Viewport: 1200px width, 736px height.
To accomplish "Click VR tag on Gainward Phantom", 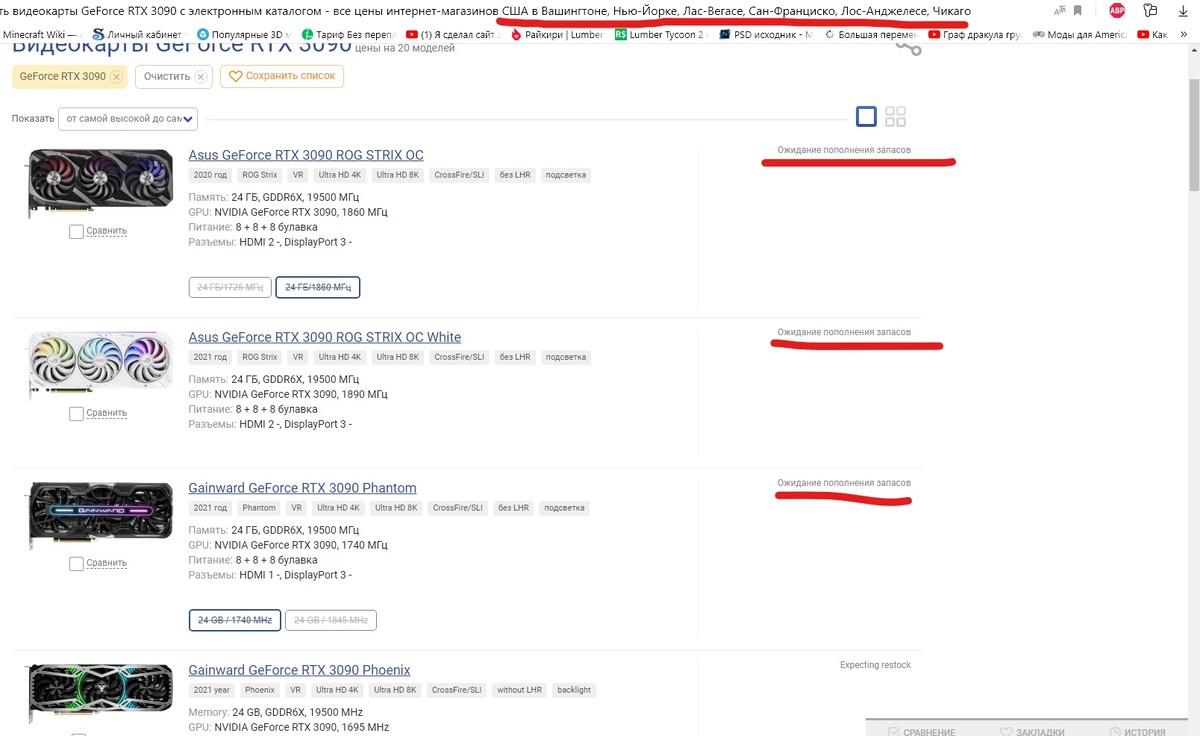I will pos(297,508).
